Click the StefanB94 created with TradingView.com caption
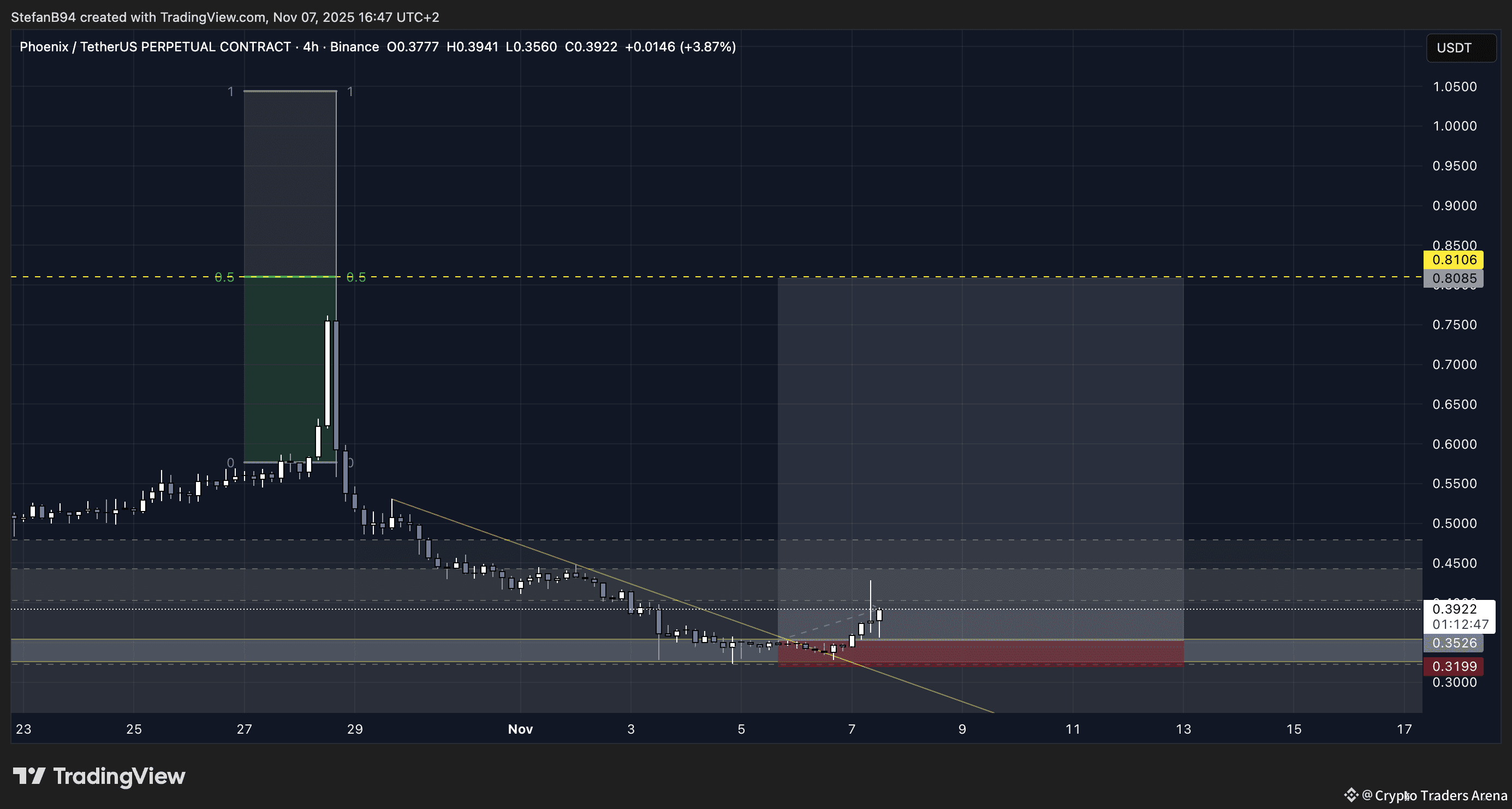The height and width of the screenshot is (809, 1512). click(225, 17)
